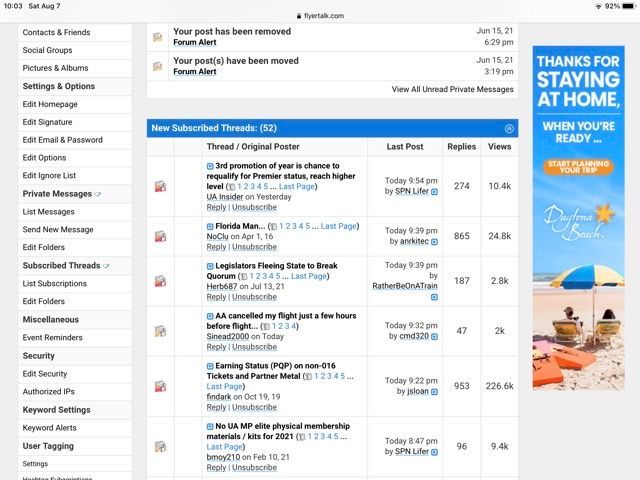Viewport: 640px width, 480px height.
Task: Collapse the New Subscribed Threads section
Action: point(509,129)
